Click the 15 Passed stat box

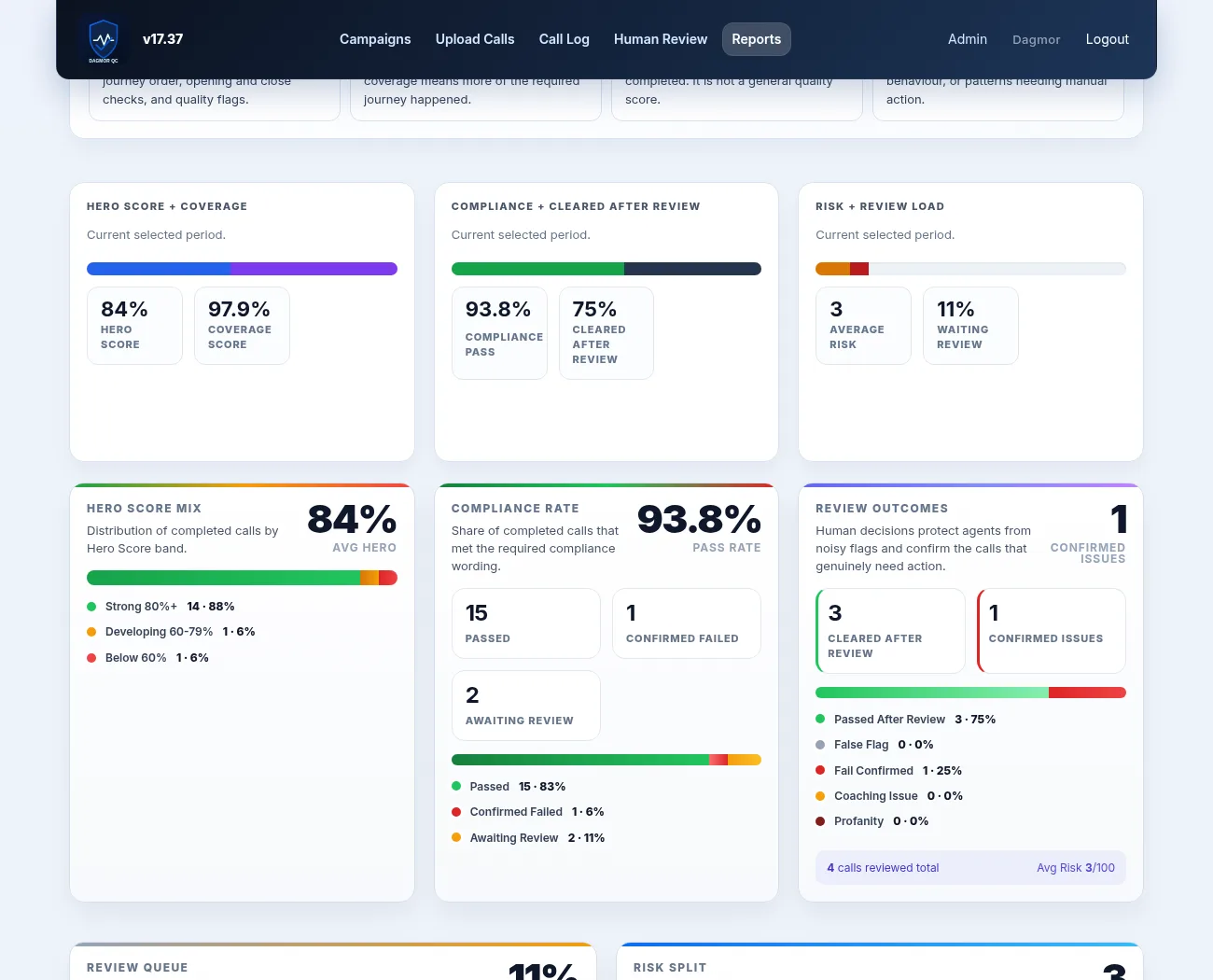coord(526,623)
